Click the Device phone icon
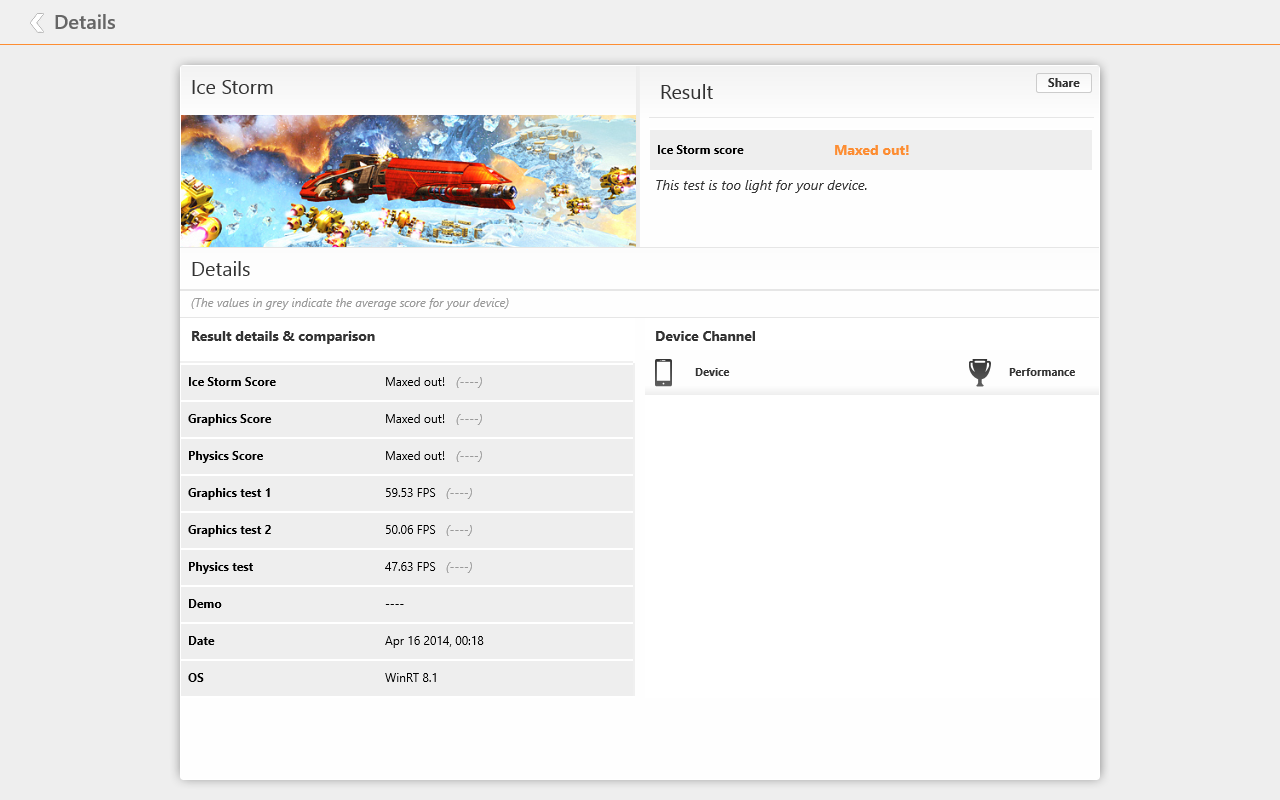 663,372
